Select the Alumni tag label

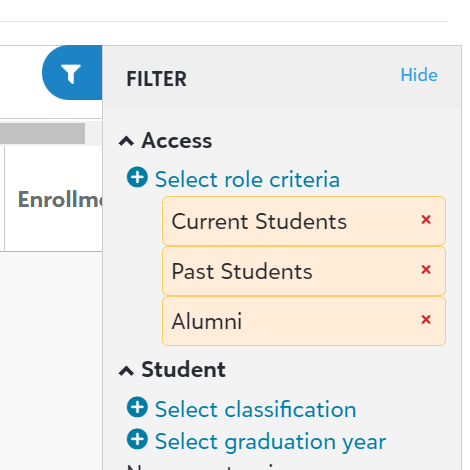pos(207,321)
